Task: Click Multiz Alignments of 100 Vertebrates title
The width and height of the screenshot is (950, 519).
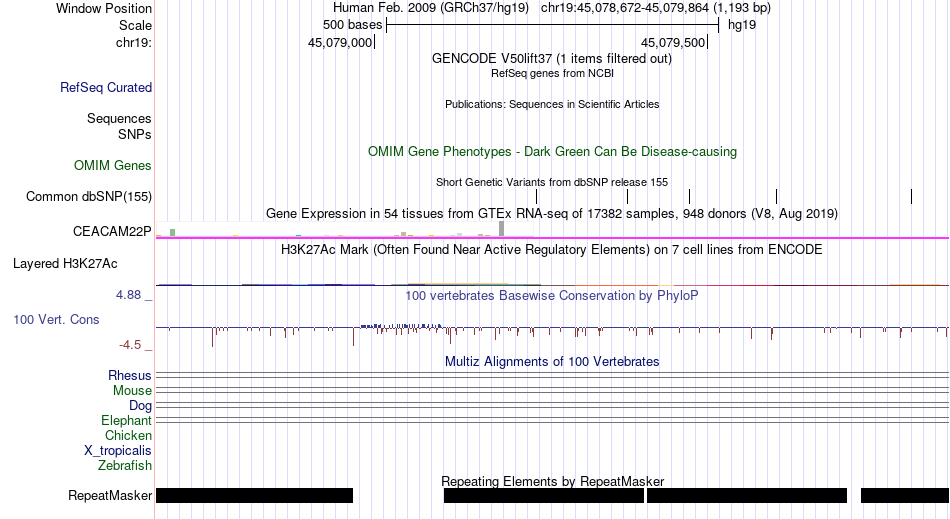Action: click(x=552, y=362)
